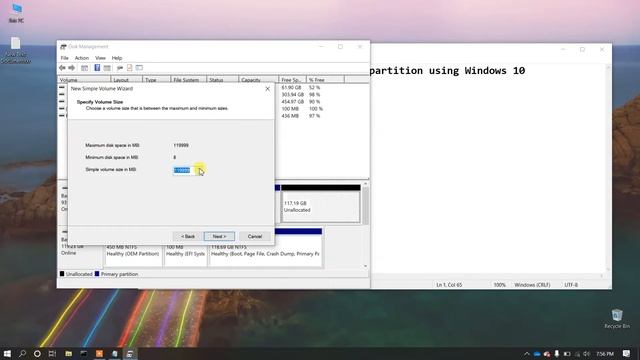Click the disk pane vertical scrollbar
Screen dimensions: 640x360
365,206
